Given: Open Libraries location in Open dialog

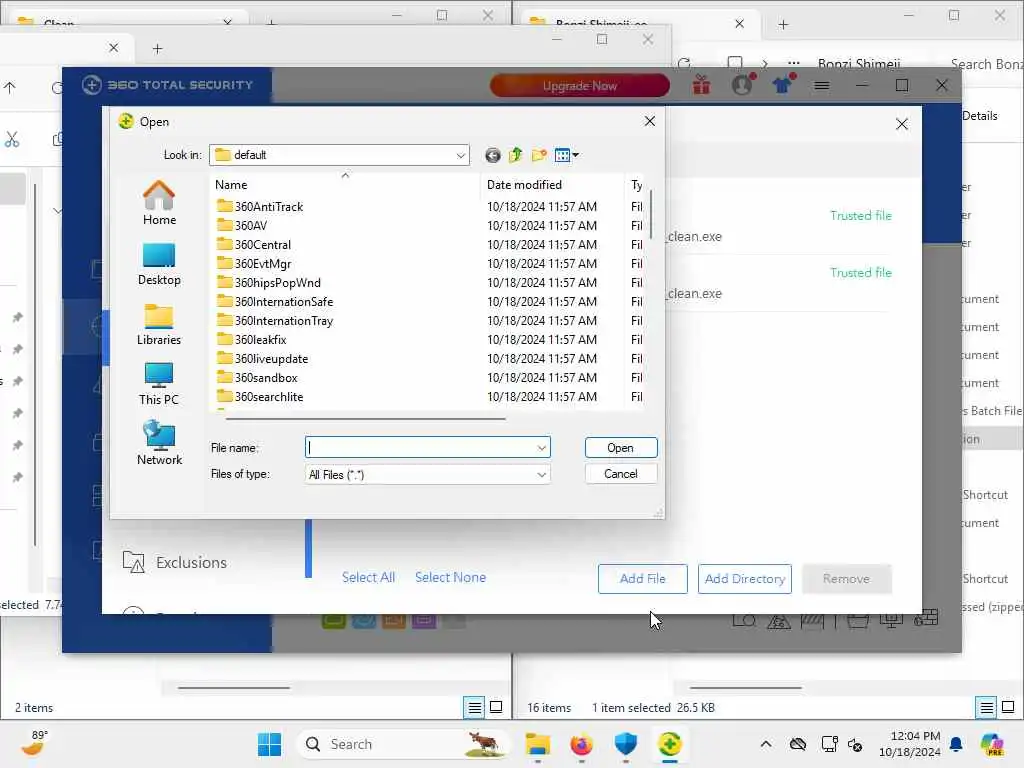Looking at the screenshot, I should pyautogui.click(x=159, y=324).
